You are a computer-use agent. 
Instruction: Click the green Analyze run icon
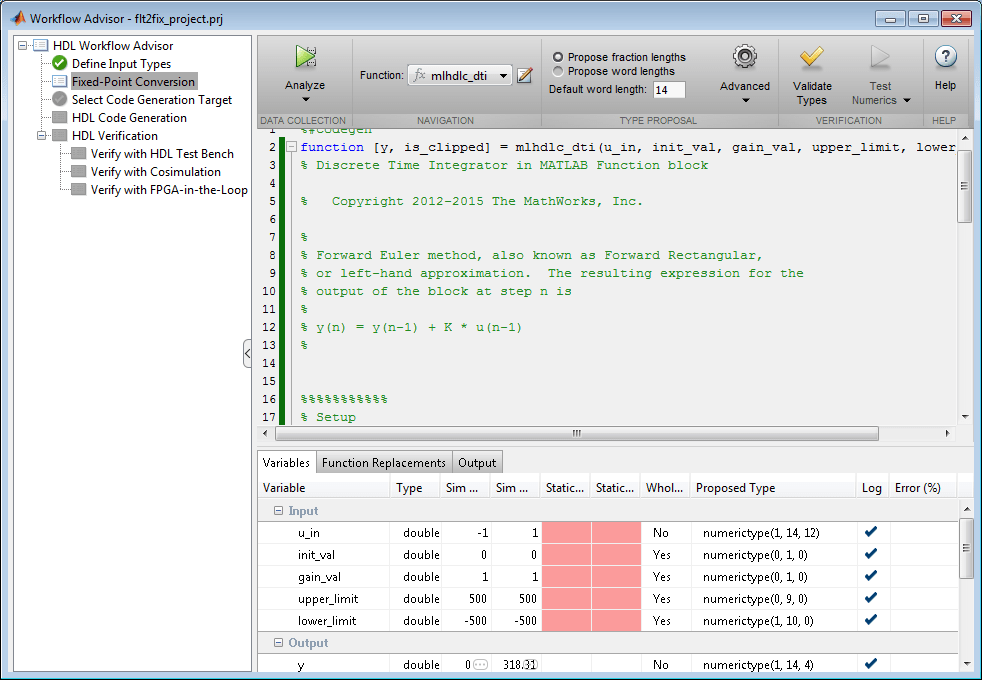(305, 57)
